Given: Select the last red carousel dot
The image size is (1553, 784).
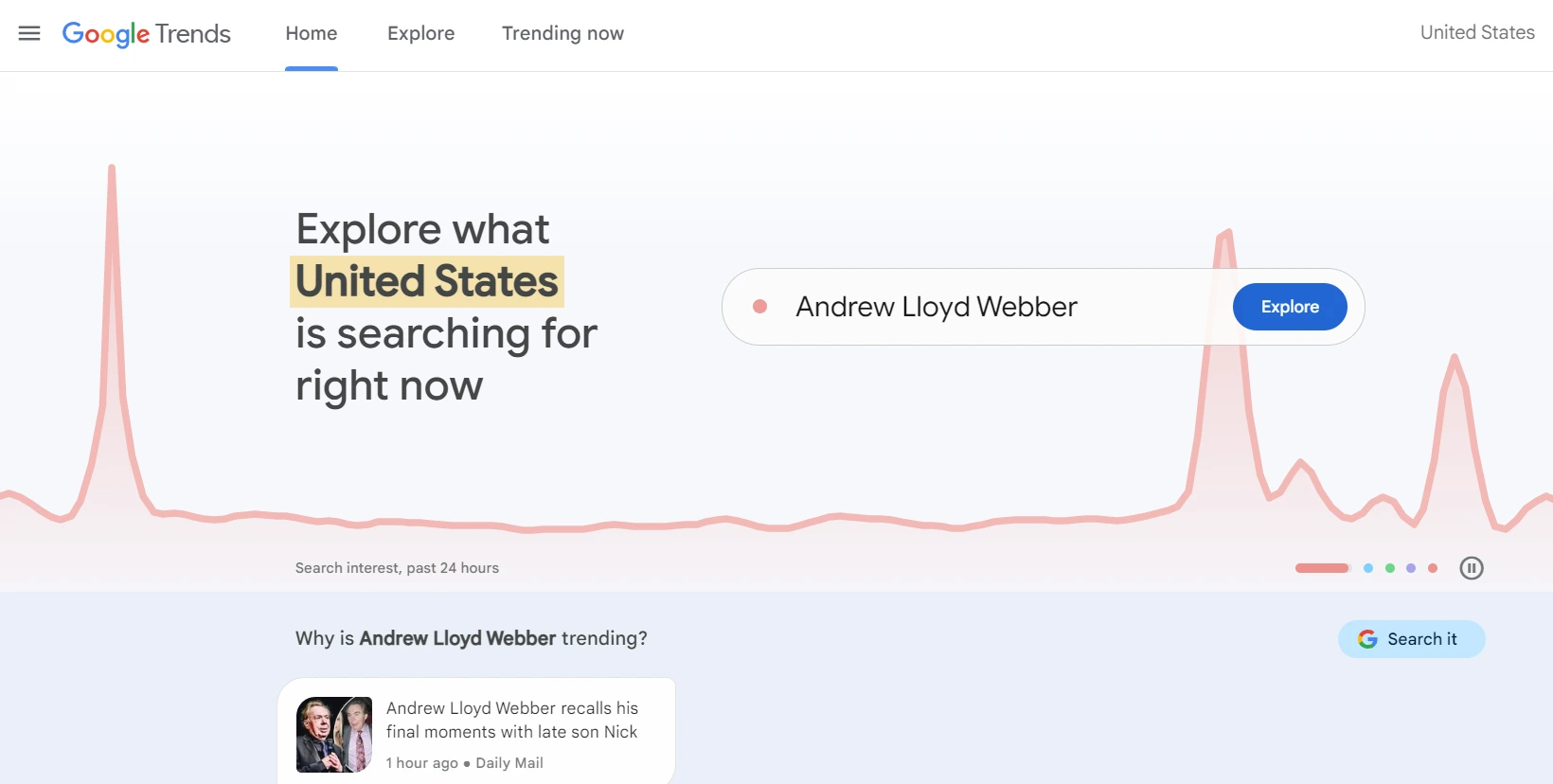Looking at the screenshot, I should (x=1433, y=568).
